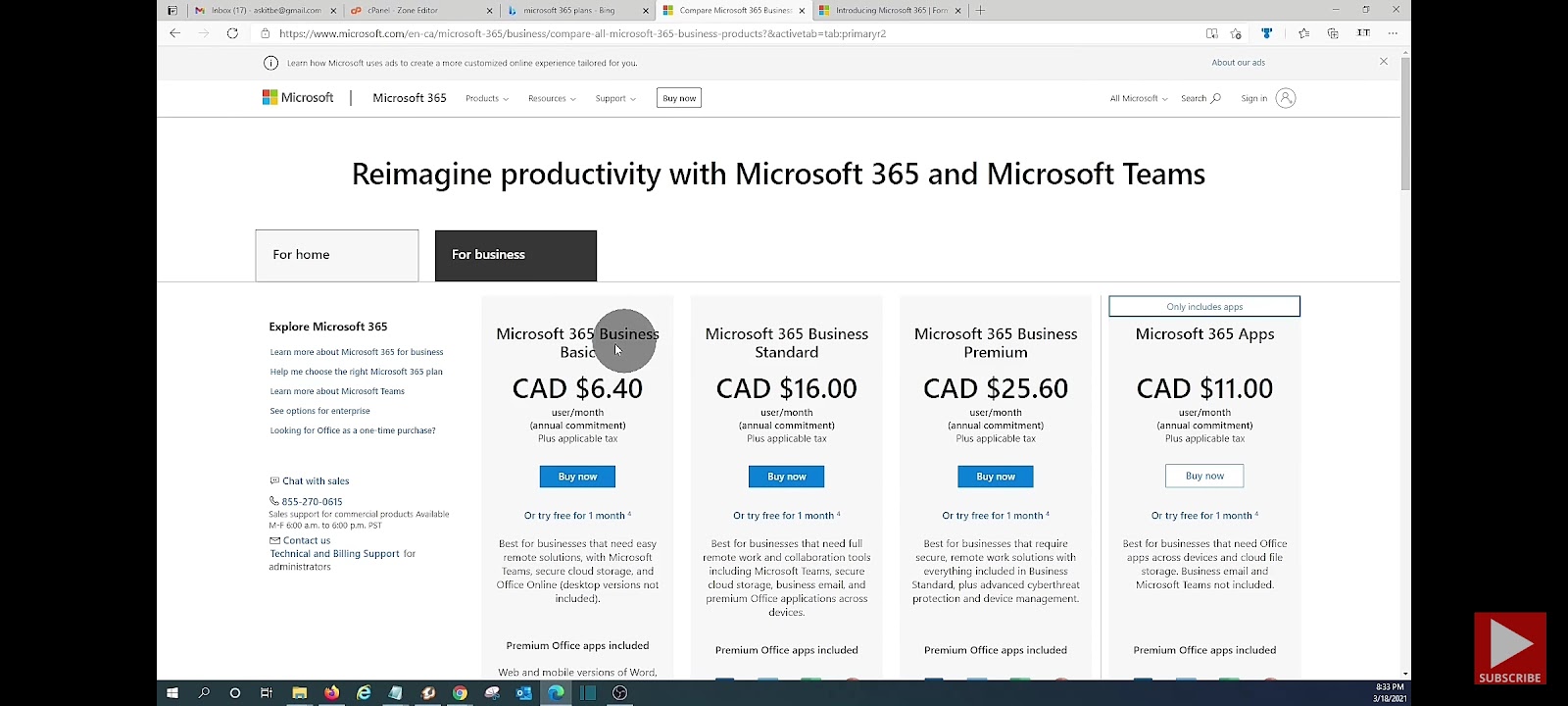The height and width of the screenshot is (706, 1568).
Task: Switch to the microsoft 365 plans Bing tab
Action: point(577,11)
